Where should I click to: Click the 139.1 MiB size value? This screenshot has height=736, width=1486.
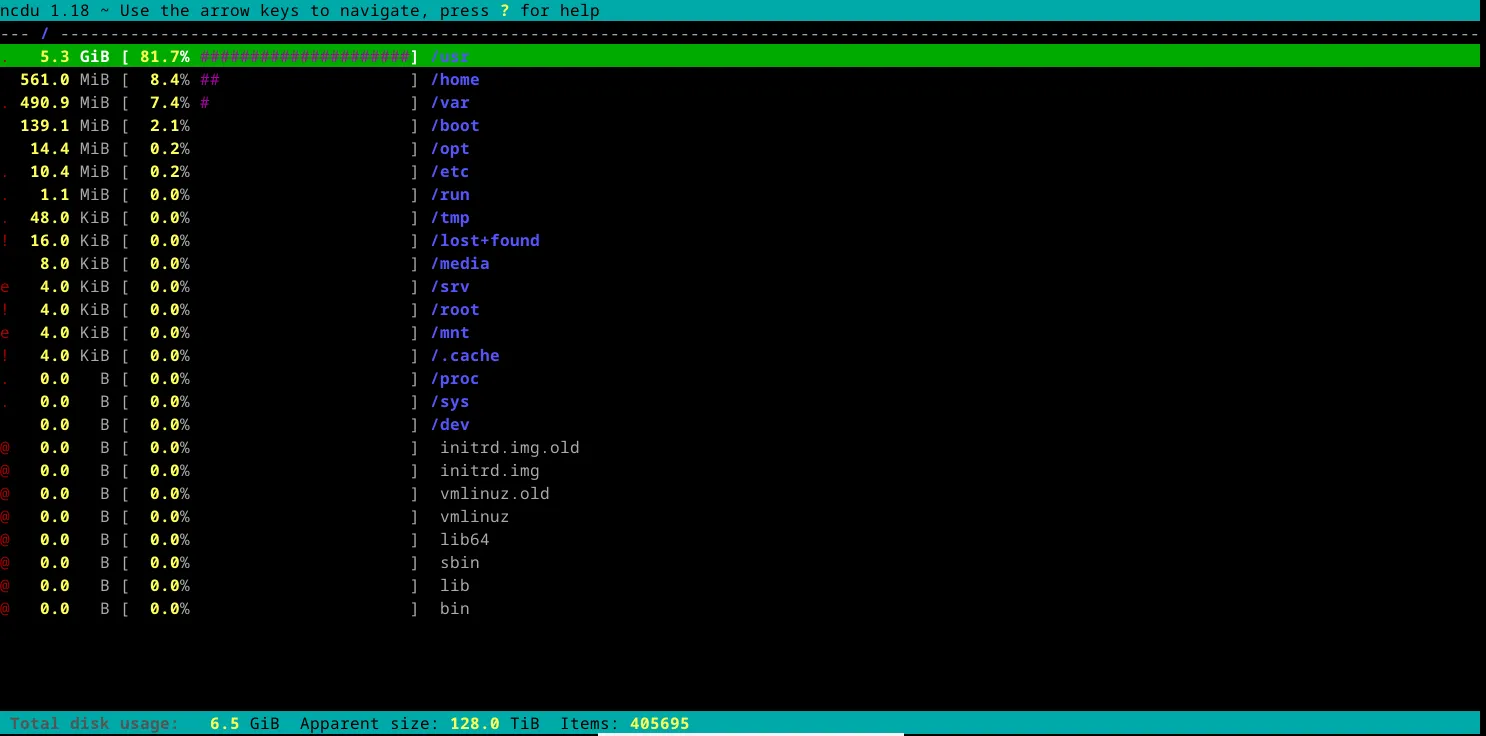click(65, 126)
